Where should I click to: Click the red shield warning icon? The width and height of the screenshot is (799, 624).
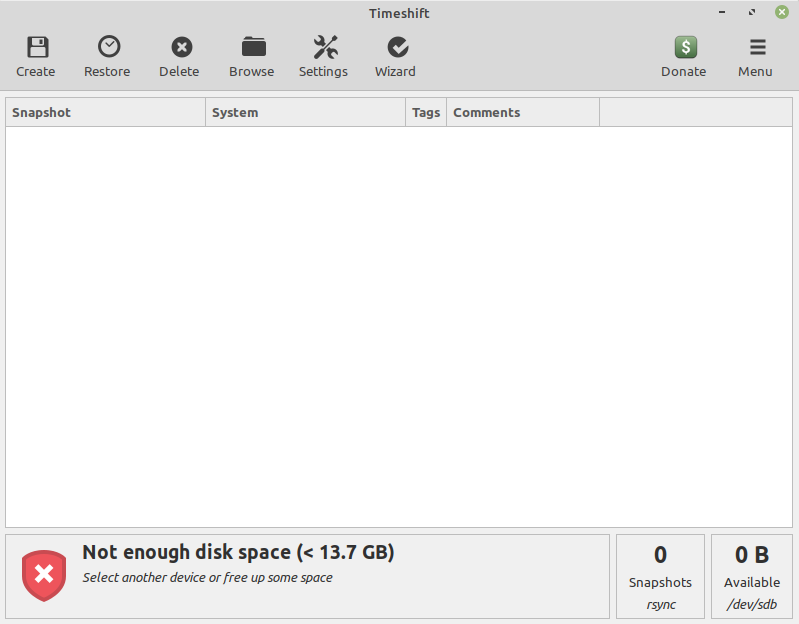click(x=44, y=576)
